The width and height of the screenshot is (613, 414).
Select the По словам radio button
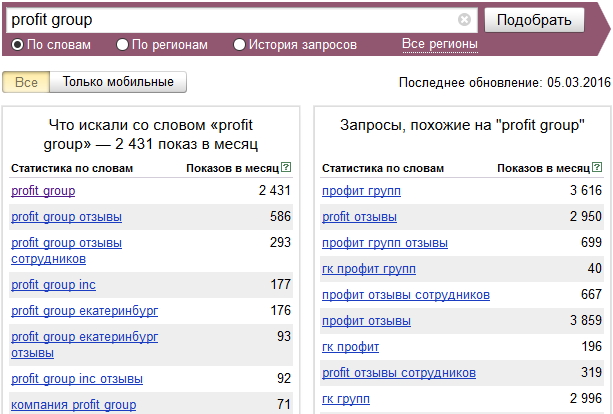(17, 45)
